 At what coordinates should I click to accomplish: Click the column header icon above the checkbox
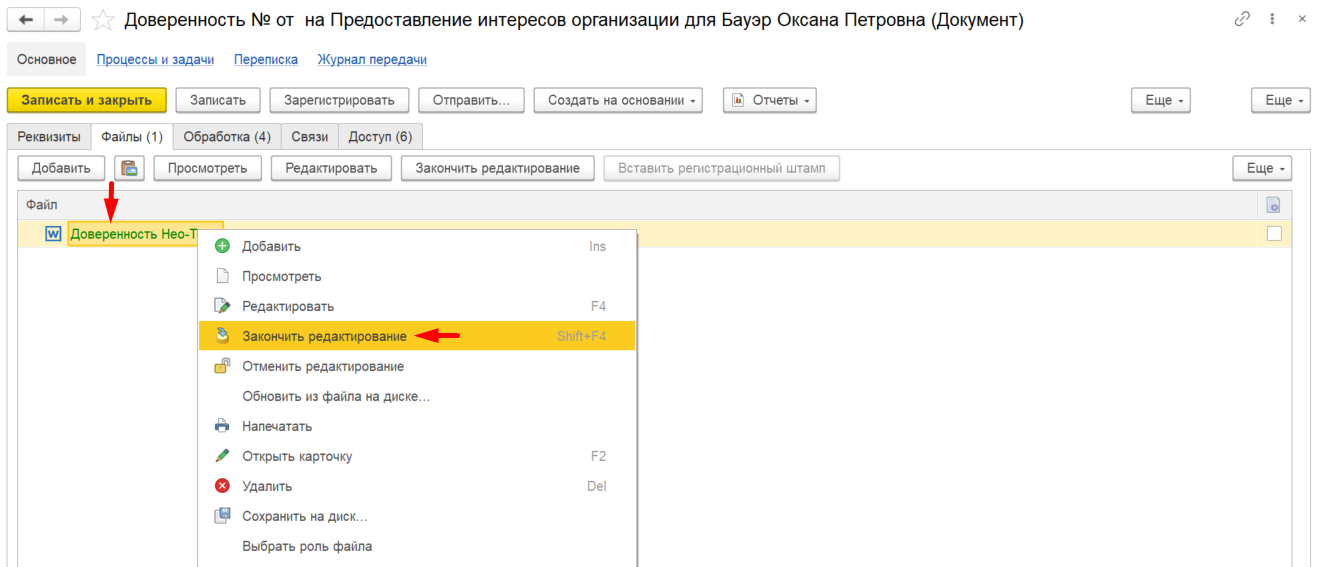coord(1273,205)
